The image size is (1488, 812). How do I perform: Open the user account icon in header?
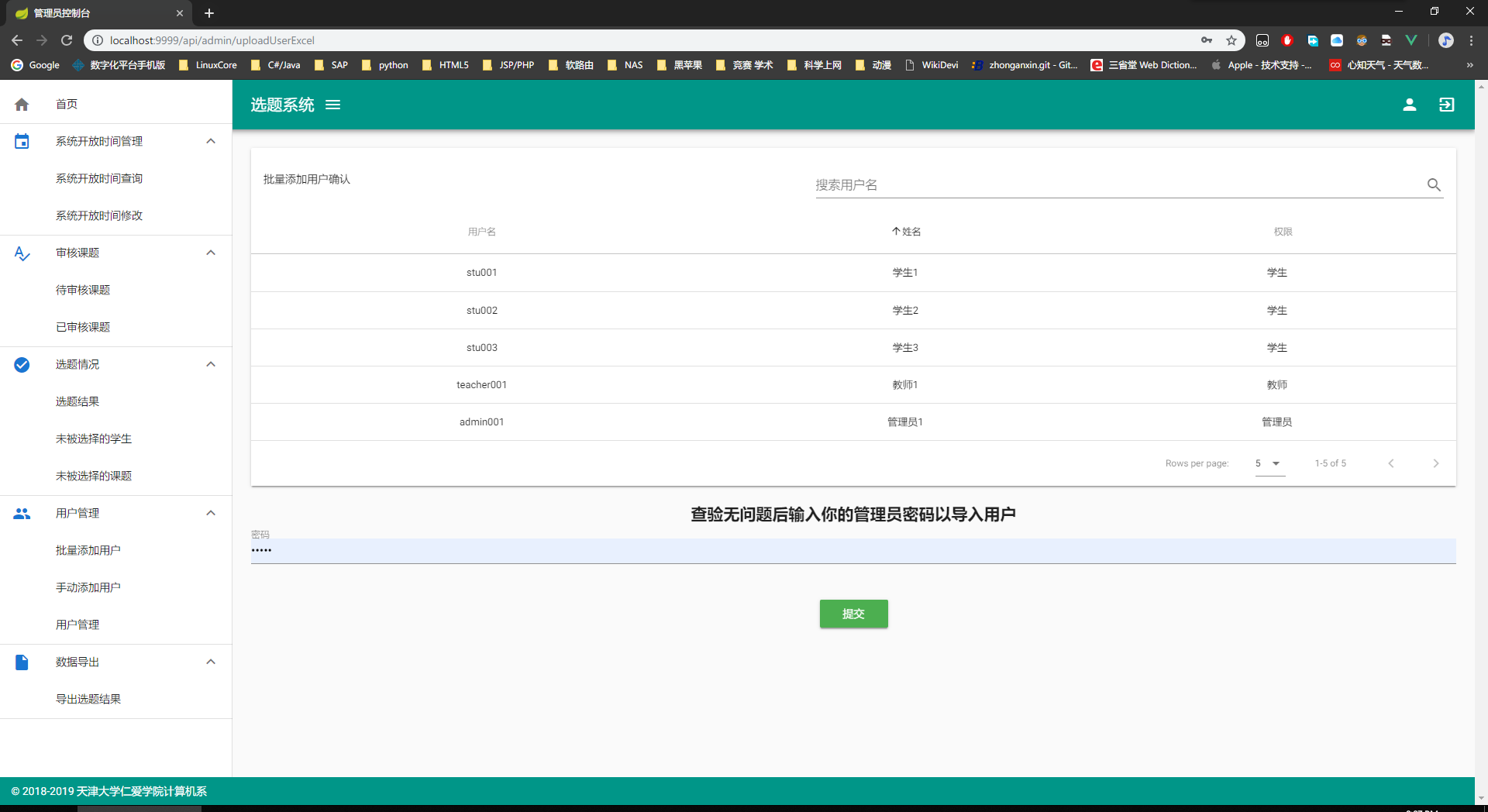pos(1409,105)
